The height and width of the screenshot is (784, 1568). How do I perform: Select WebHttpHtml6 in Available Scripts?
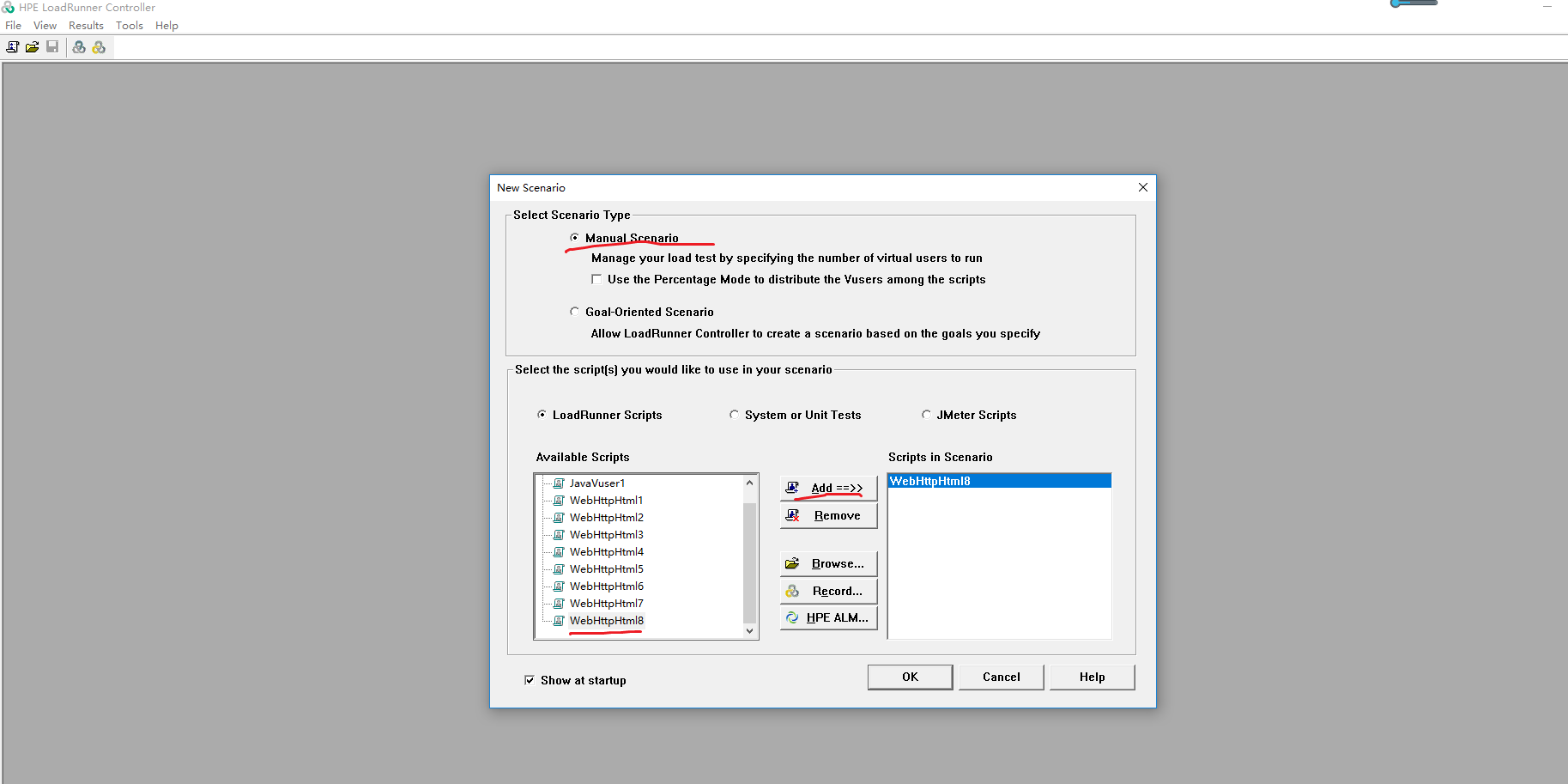(x=606, y=586)
